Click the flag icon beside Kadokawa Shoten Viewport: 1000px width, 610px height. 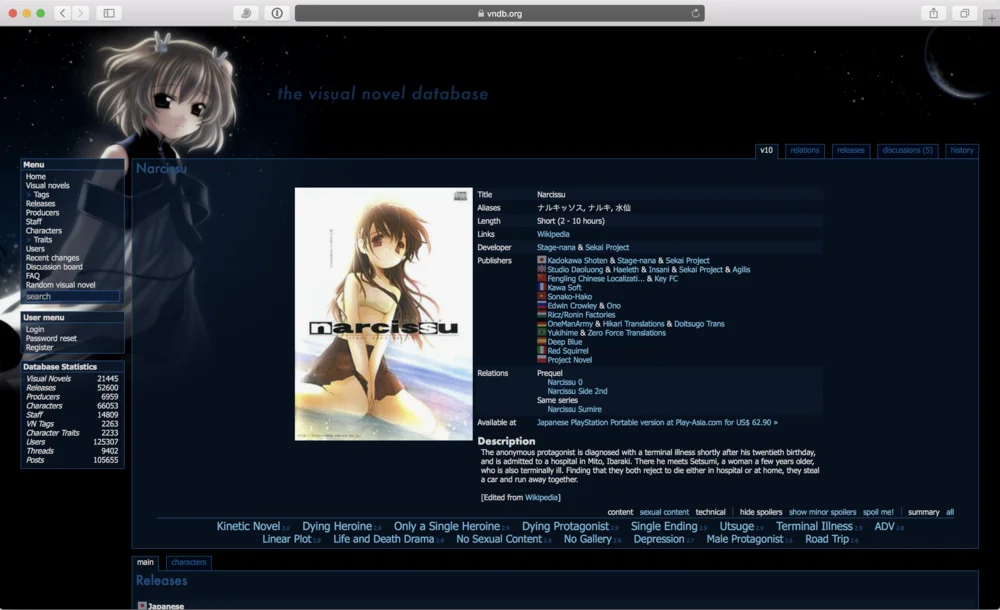(x=541, y=260)
